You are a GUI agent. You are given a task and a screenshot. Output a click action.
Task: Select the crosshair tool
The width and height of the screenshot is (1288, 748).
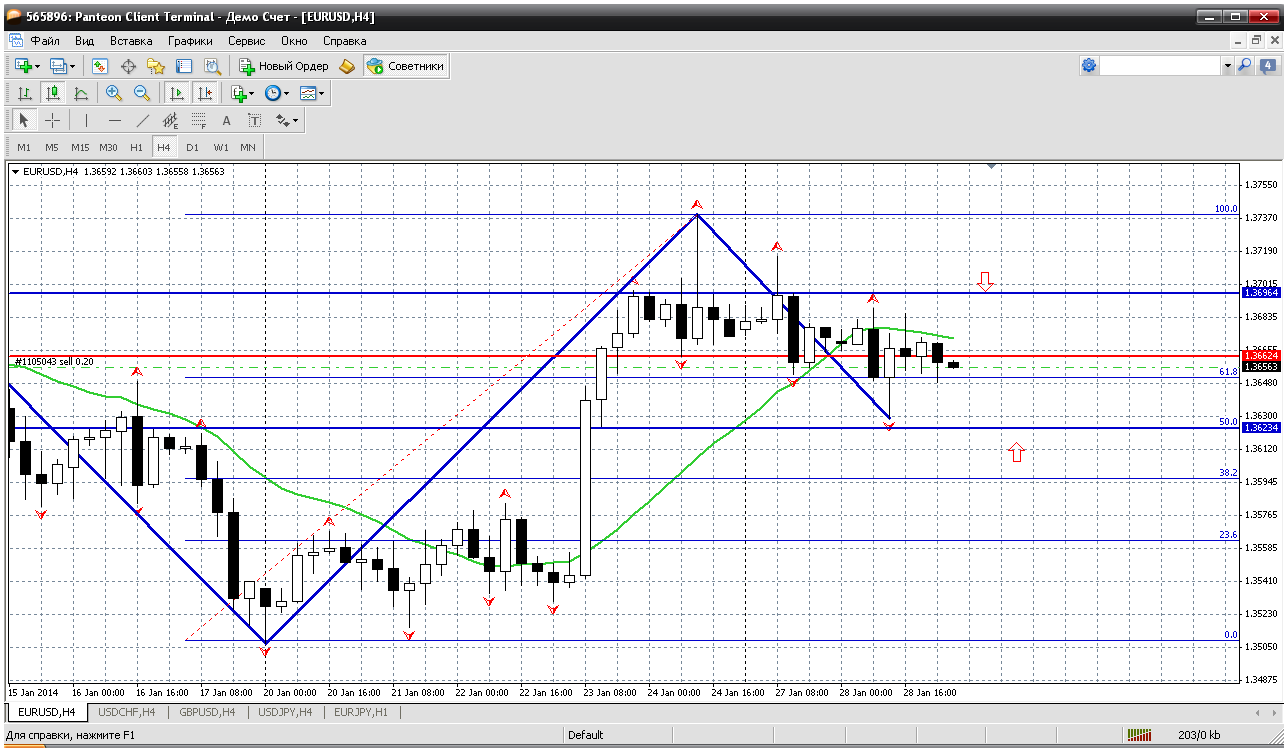click(53, 121)
